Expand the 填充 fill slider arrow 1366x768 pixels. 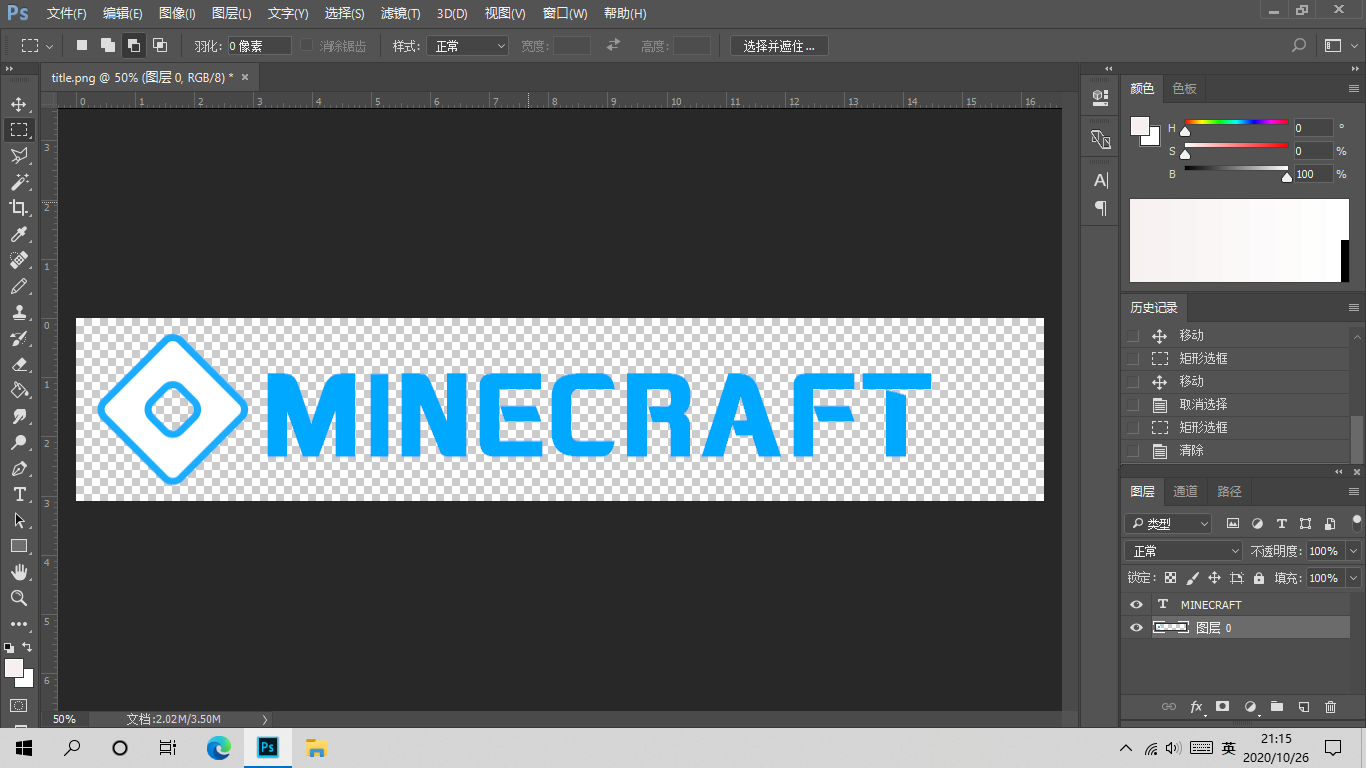coord(1354,578)
